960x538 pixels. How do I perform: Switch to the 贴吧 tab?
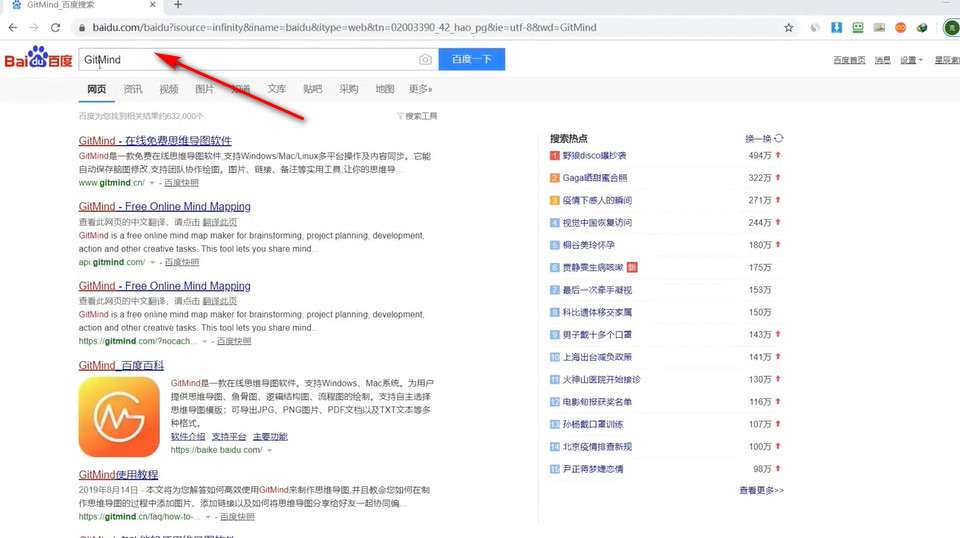(x=313, y=89)
